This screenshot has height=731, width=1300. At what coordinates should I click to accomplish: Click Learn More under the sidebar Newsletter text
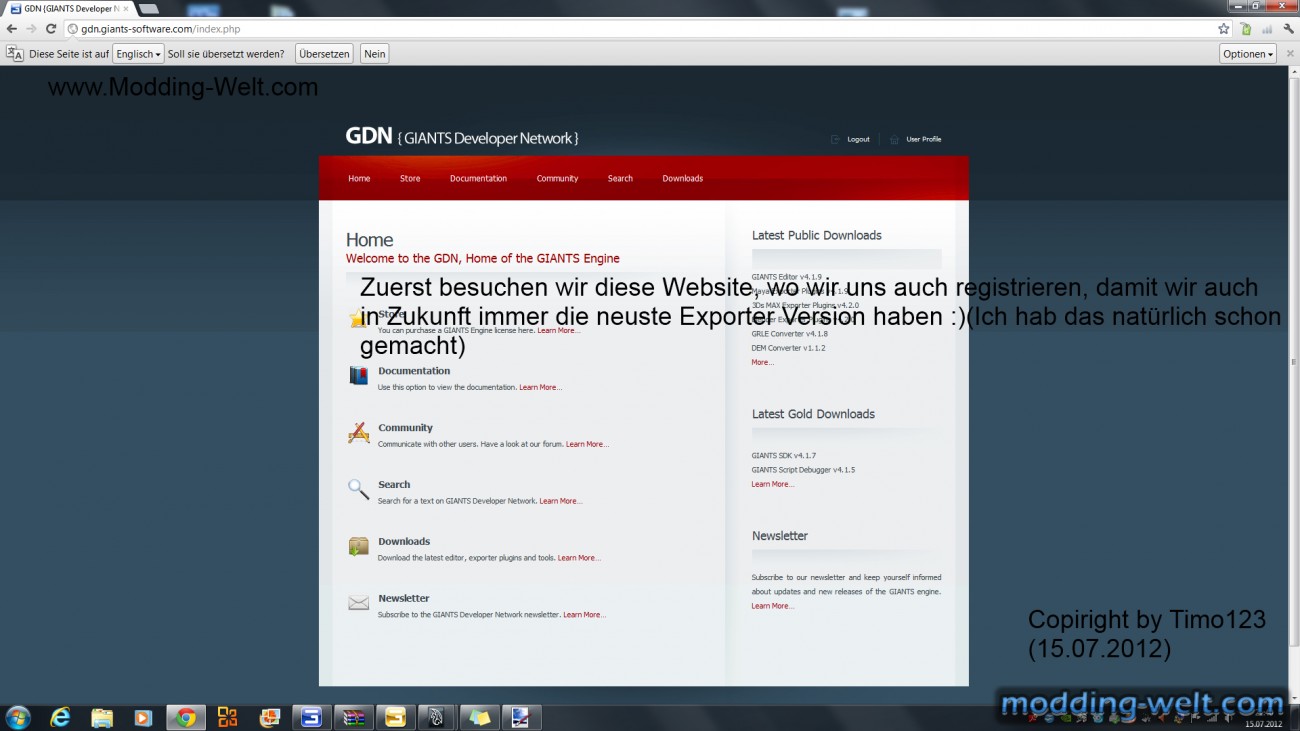click(x=772, y=606)
